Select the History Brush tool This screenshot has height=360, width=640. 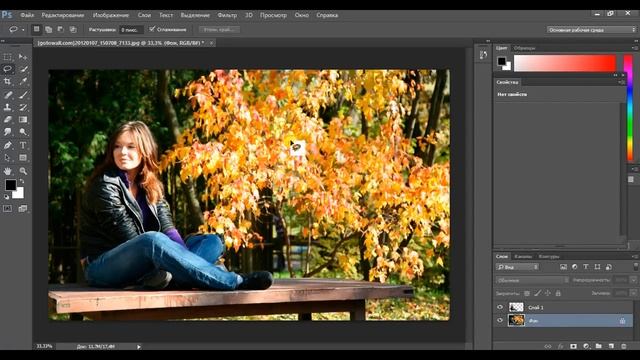pyautogui.click(x=23, y=107)
